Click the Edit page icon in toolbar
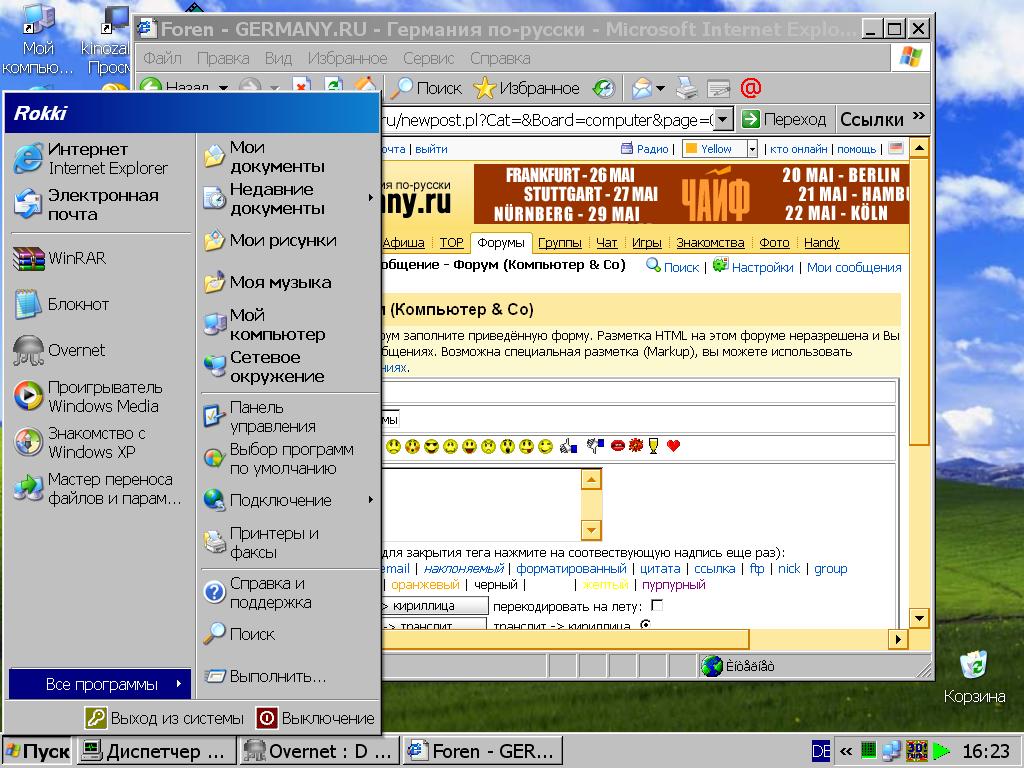1024x768 pixels. [x=718, y=88]
